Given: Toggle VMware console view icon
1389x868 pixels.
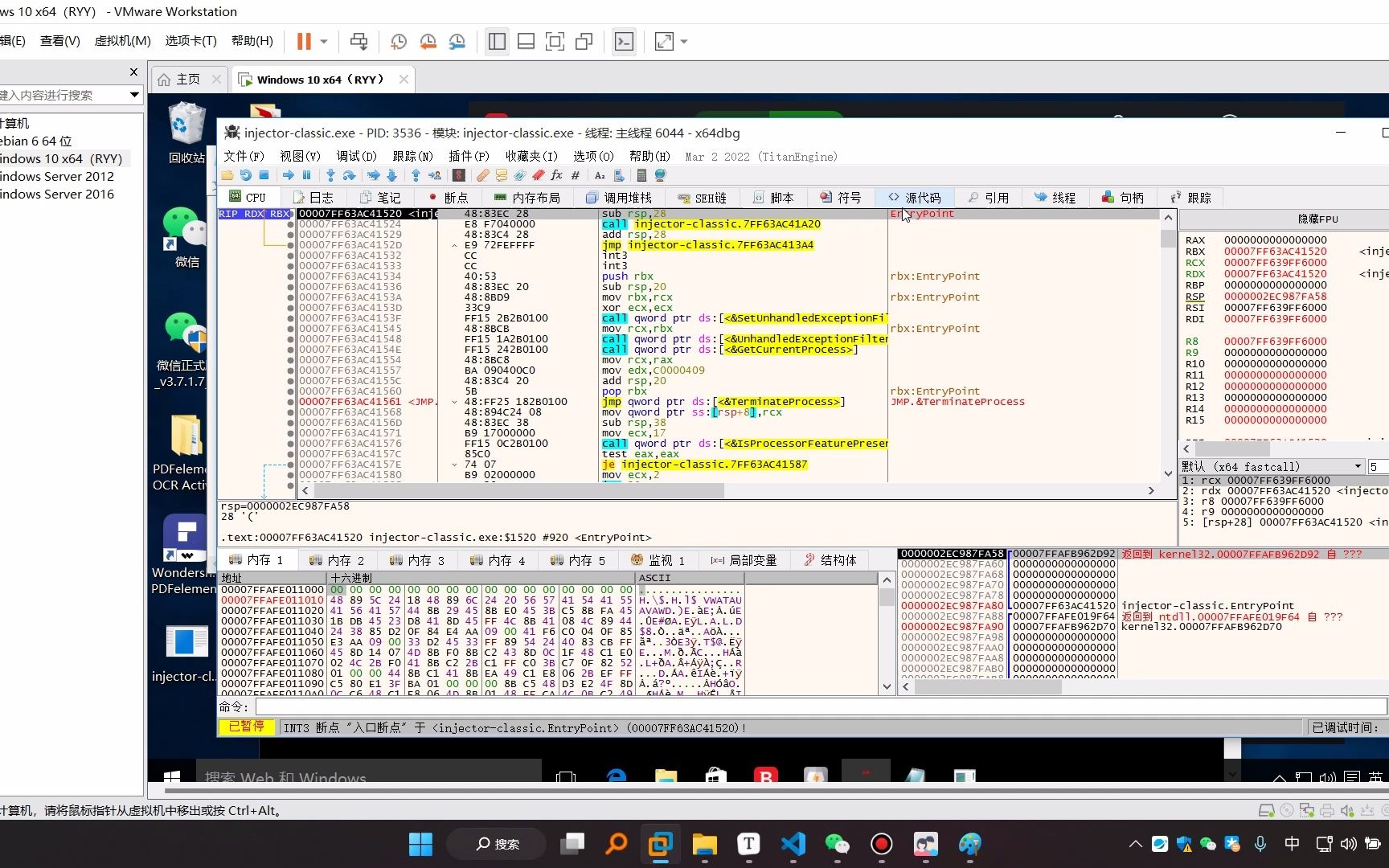Looking at the screenshot, I should click(625, 41).
